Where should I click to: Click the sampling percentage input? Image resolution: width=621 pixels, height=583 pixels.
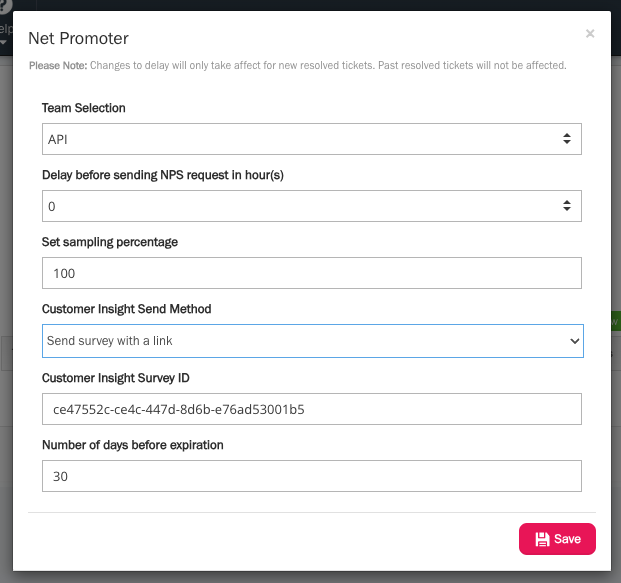[311, 273]
